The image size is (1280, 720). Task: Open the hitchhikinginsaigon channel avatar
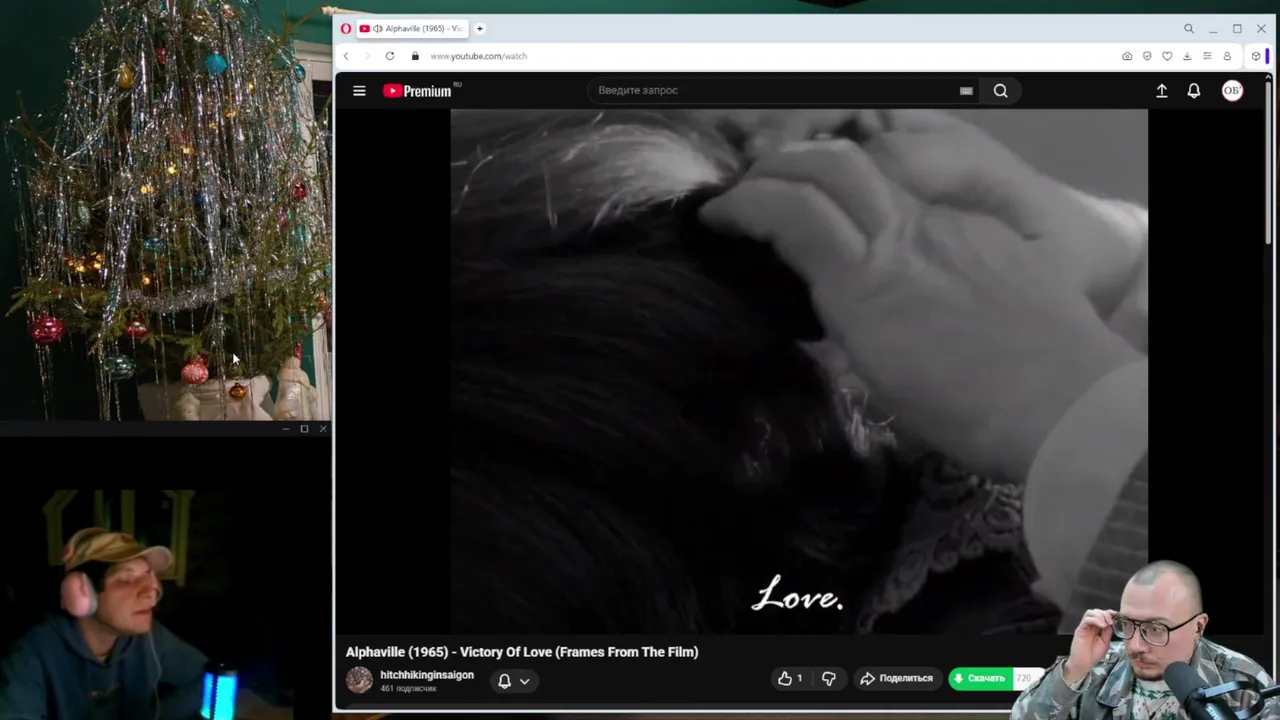tap(359, 680)
